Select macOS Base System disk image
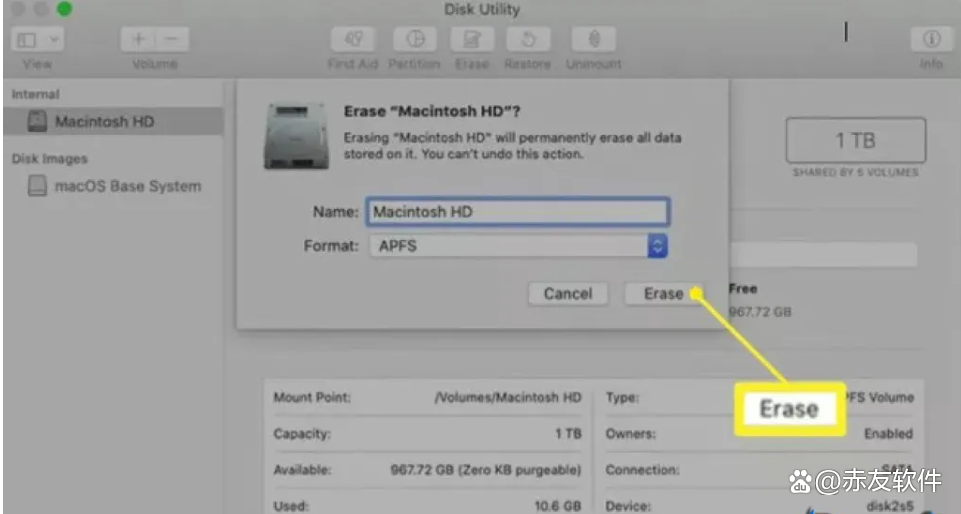961x514 pixels. pyautogui.click(x=127, y=186)
